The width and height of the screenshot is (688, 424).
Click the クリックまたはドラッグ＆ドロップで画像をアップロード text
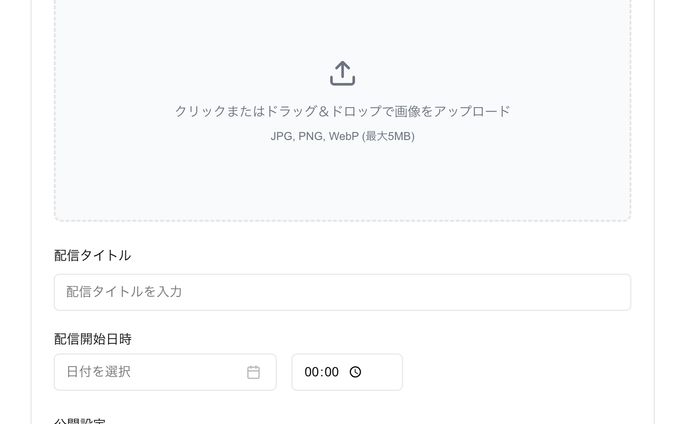342,111
